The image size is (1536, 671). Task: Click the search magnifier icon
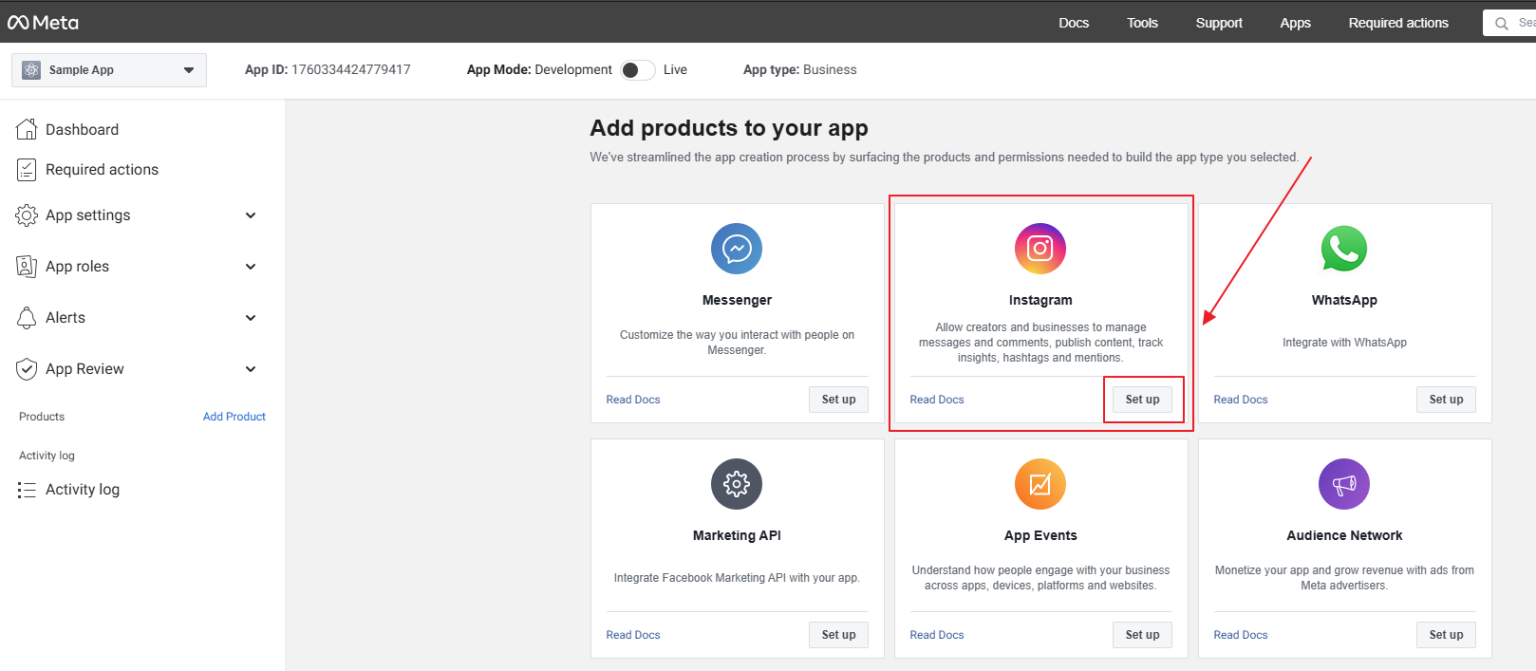point(1499,21)
